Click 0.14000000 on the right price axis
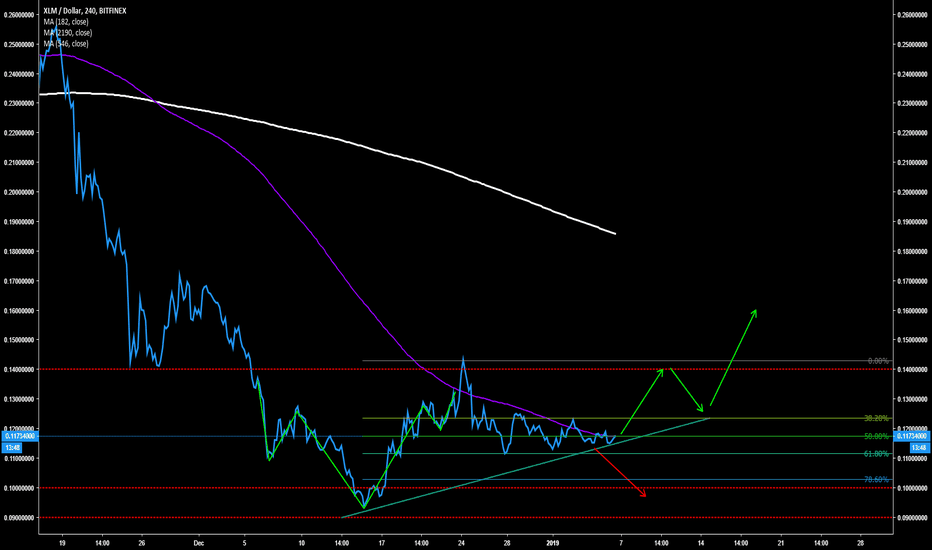Image resolution: width=932 pixels, height=550 pixels. pyautogui.click(x=912, y=369)
